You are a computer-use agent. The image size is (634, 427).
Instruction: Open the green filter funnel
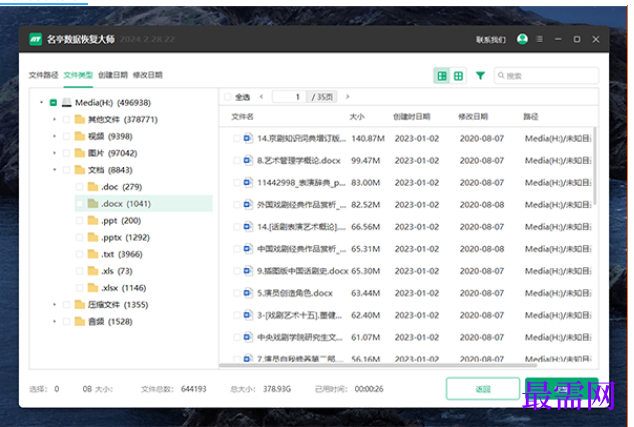coord(480,76)
